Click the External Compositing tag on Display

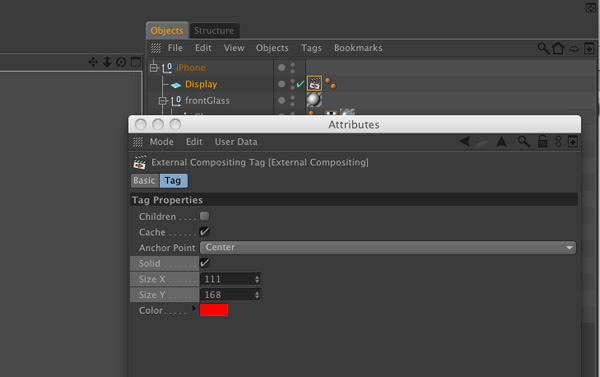coord(314,83)
